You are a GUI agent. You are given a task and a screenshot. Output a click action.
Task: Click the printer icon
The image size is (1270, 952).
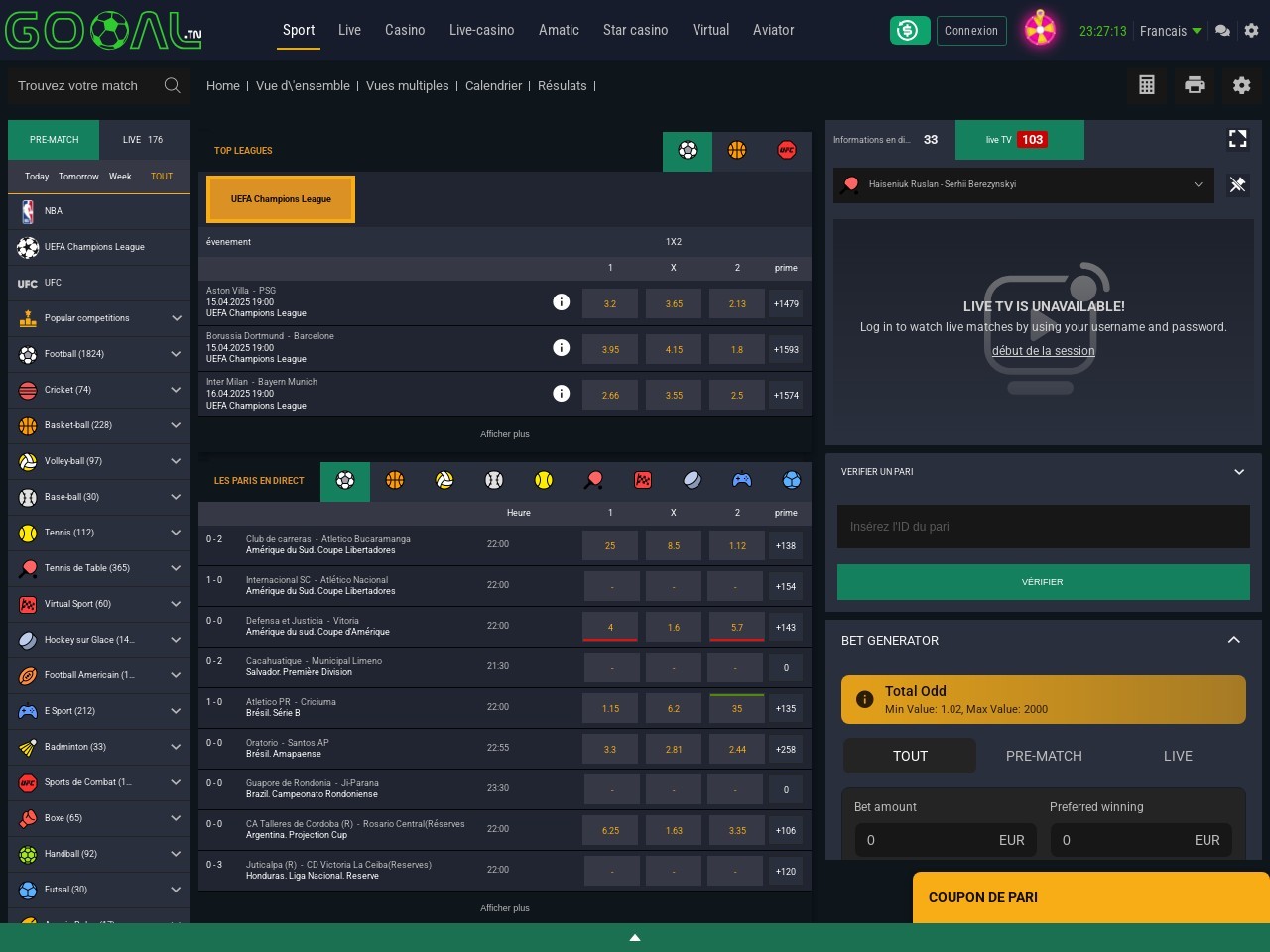1195,85
